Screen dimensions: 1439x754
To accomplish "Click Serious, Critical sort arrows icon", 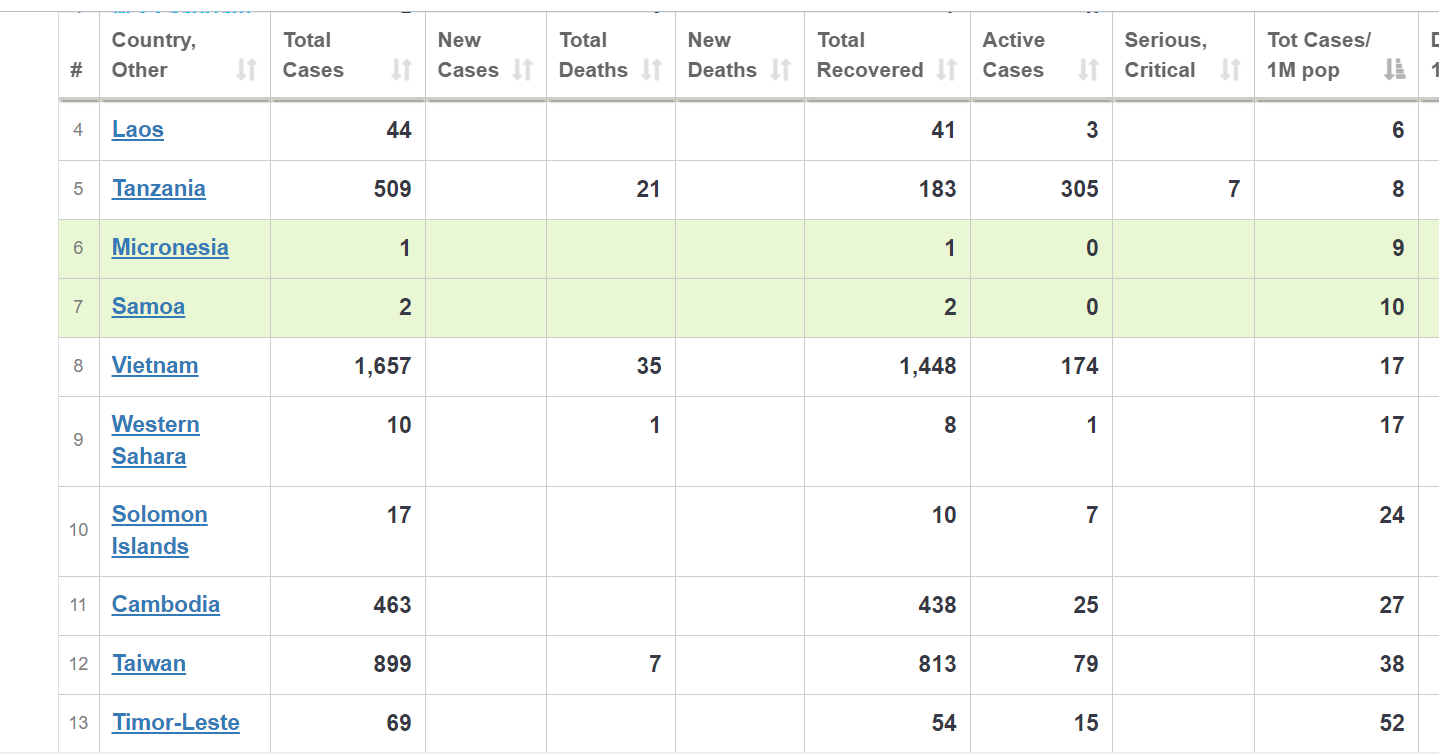I will [x=1230, y=70].
